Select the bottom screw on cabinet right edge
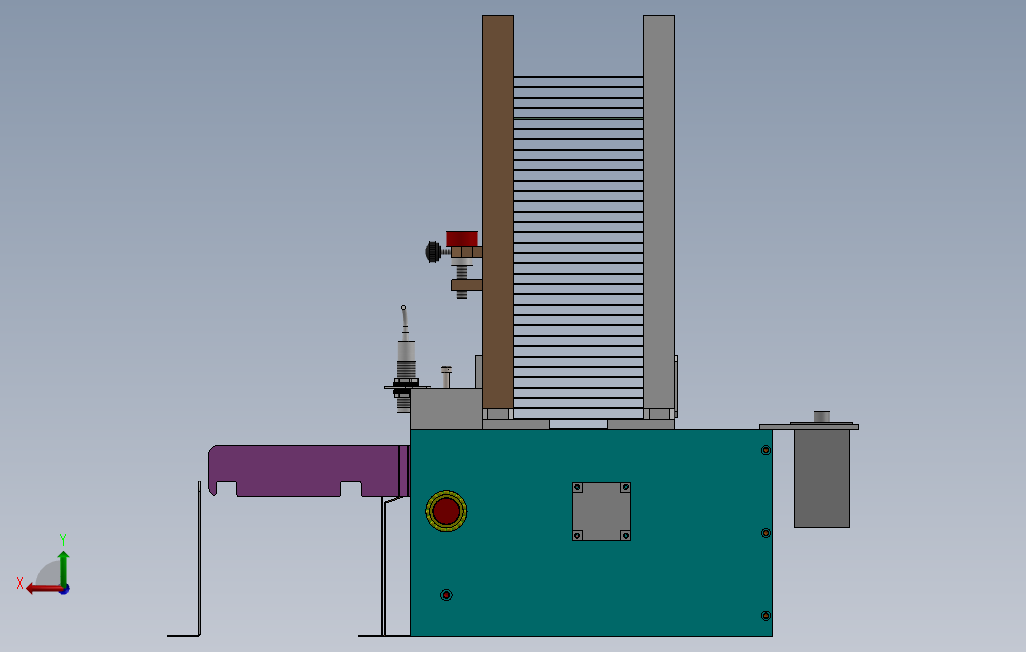The width and height of the screenshot is (1026, 652). [x=766, y=616]
